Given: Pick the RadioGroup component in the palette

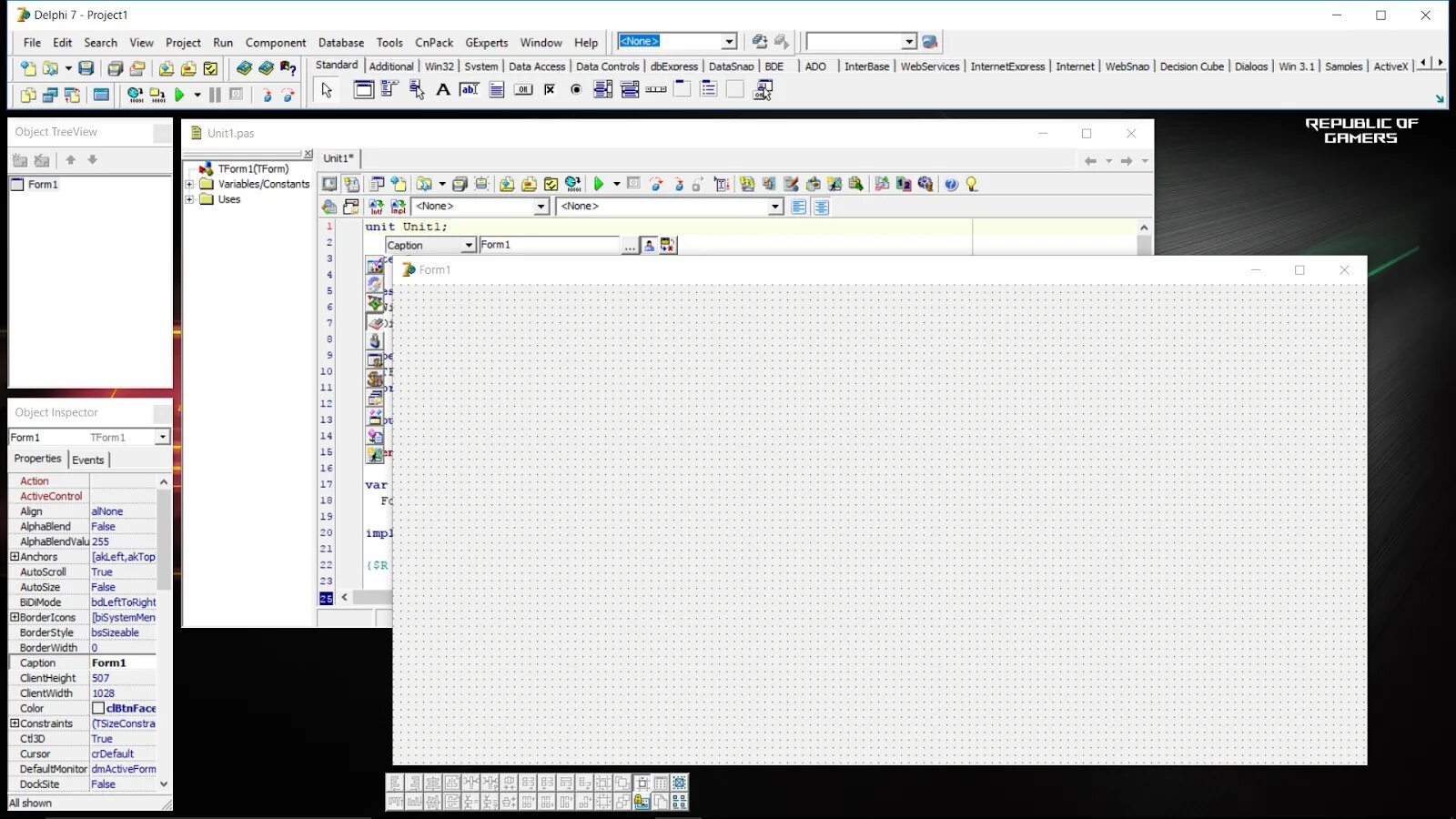Looking at the screenshot, I should point(709,89).
